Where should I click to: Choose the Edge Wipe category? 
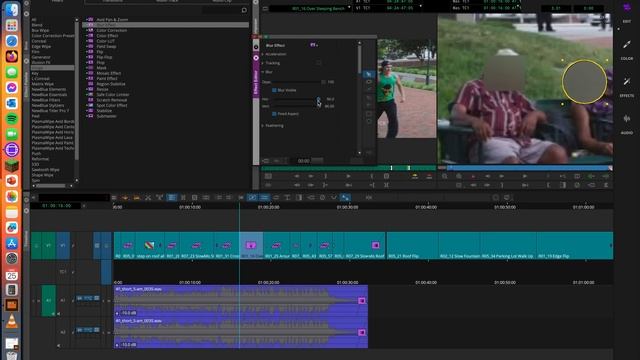[41, 47]
